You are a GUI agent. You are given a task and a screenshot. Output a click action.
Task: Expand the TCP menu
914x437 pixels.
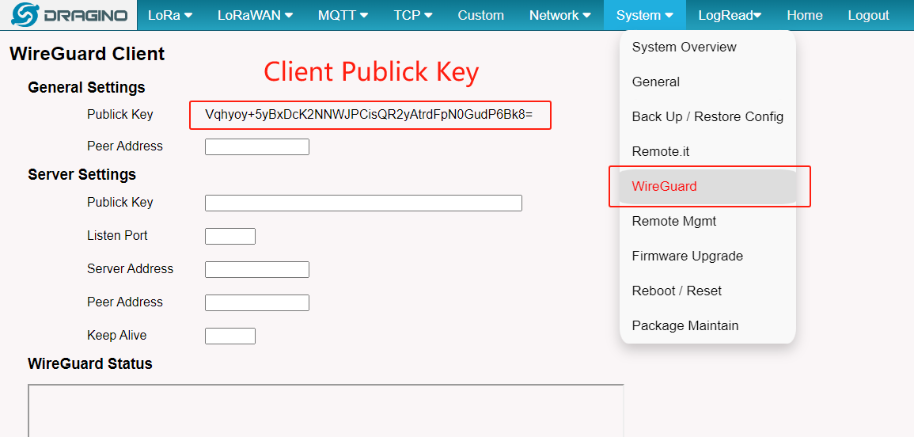415,16
